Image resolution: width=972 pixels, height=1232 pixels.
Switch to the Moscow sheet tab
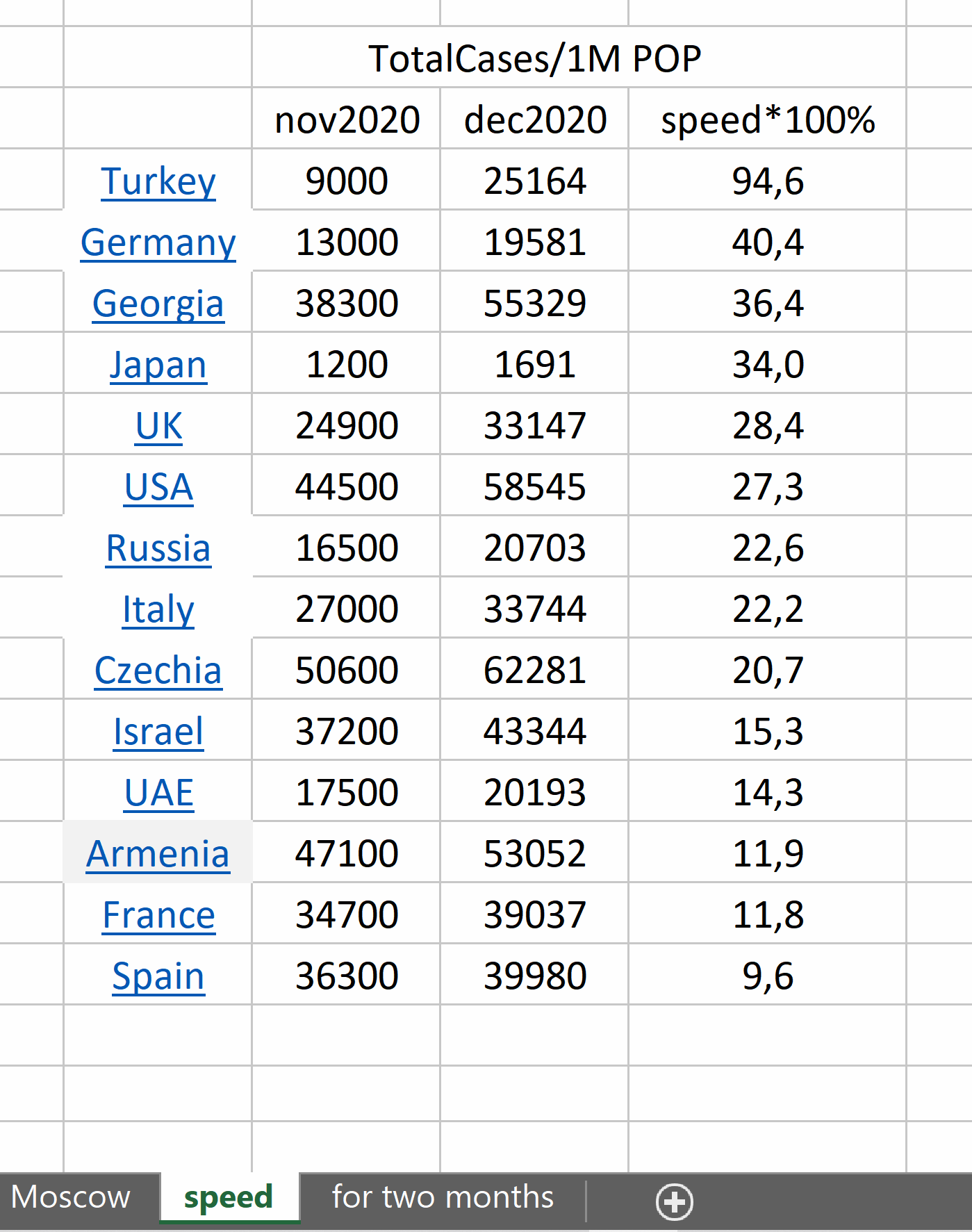coord(71,1197)
